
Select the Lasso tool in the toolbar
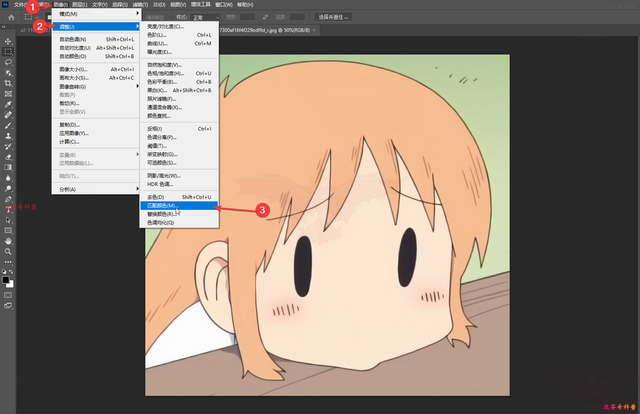(x=8, y=61)
